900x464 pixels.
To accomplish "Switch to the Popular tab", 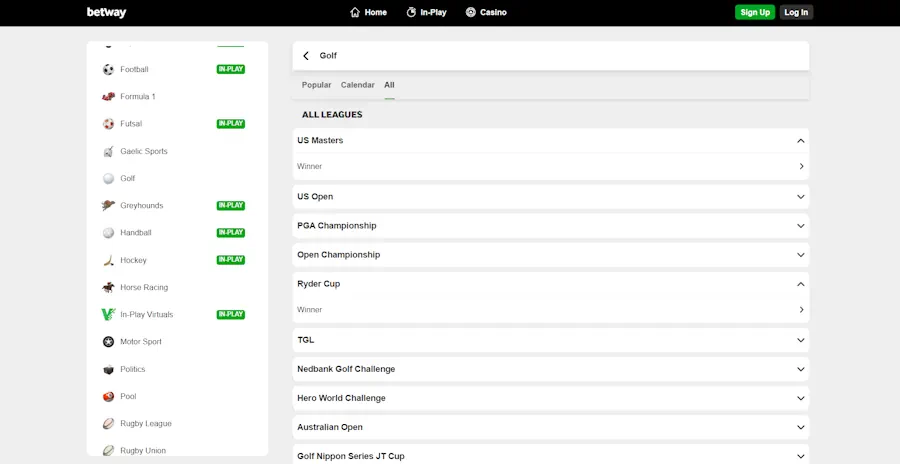I will coord(316,85).
